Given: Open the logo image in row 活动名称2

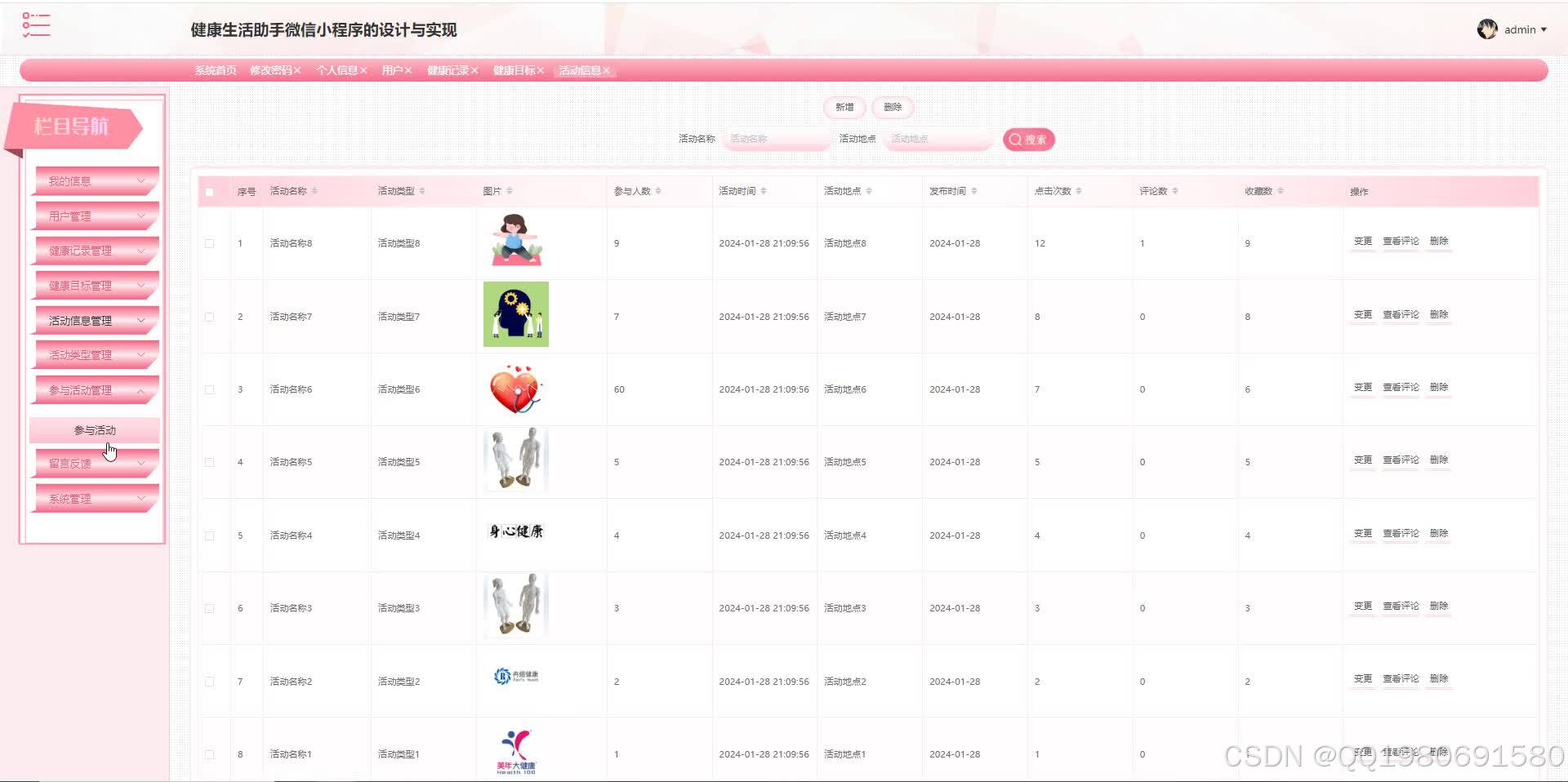Looking at the screenshot, I should 516,676.
